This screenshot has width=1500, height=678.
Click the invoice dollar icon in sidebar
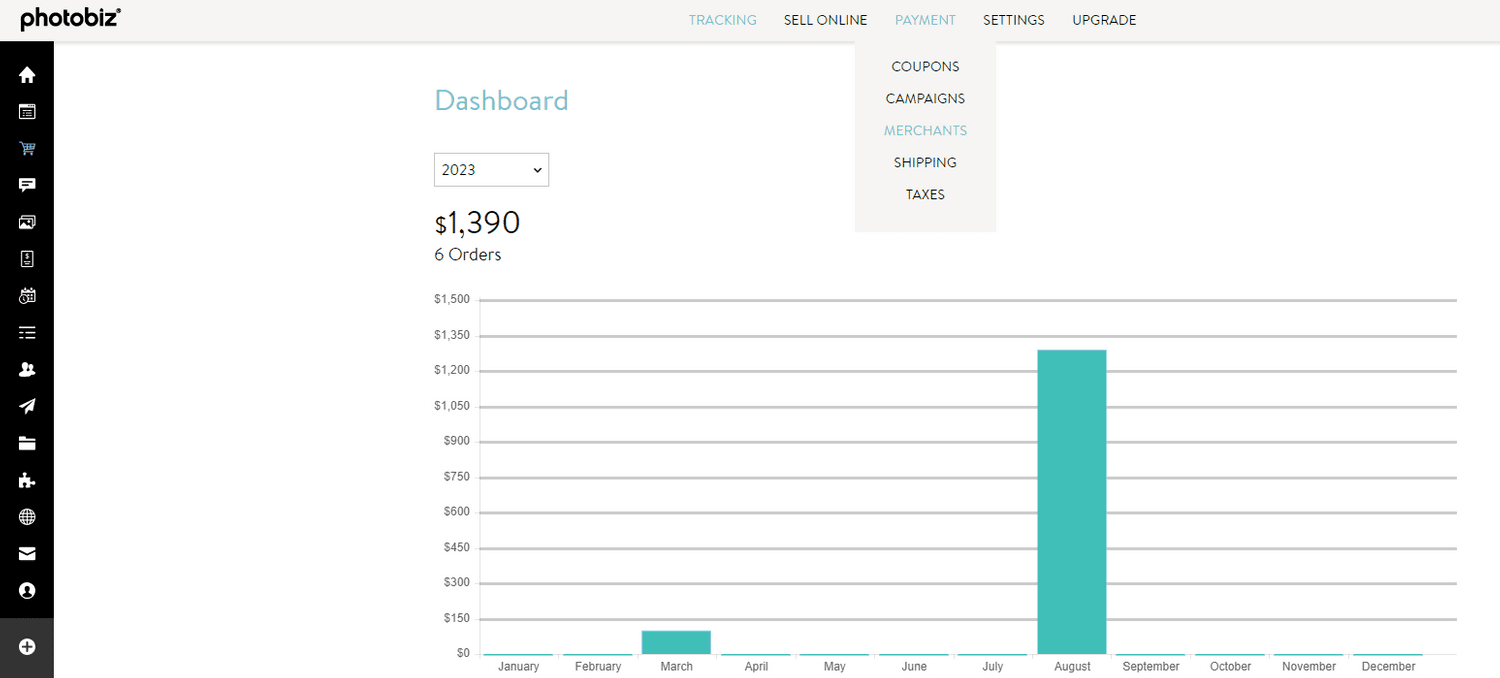[27, 259]
